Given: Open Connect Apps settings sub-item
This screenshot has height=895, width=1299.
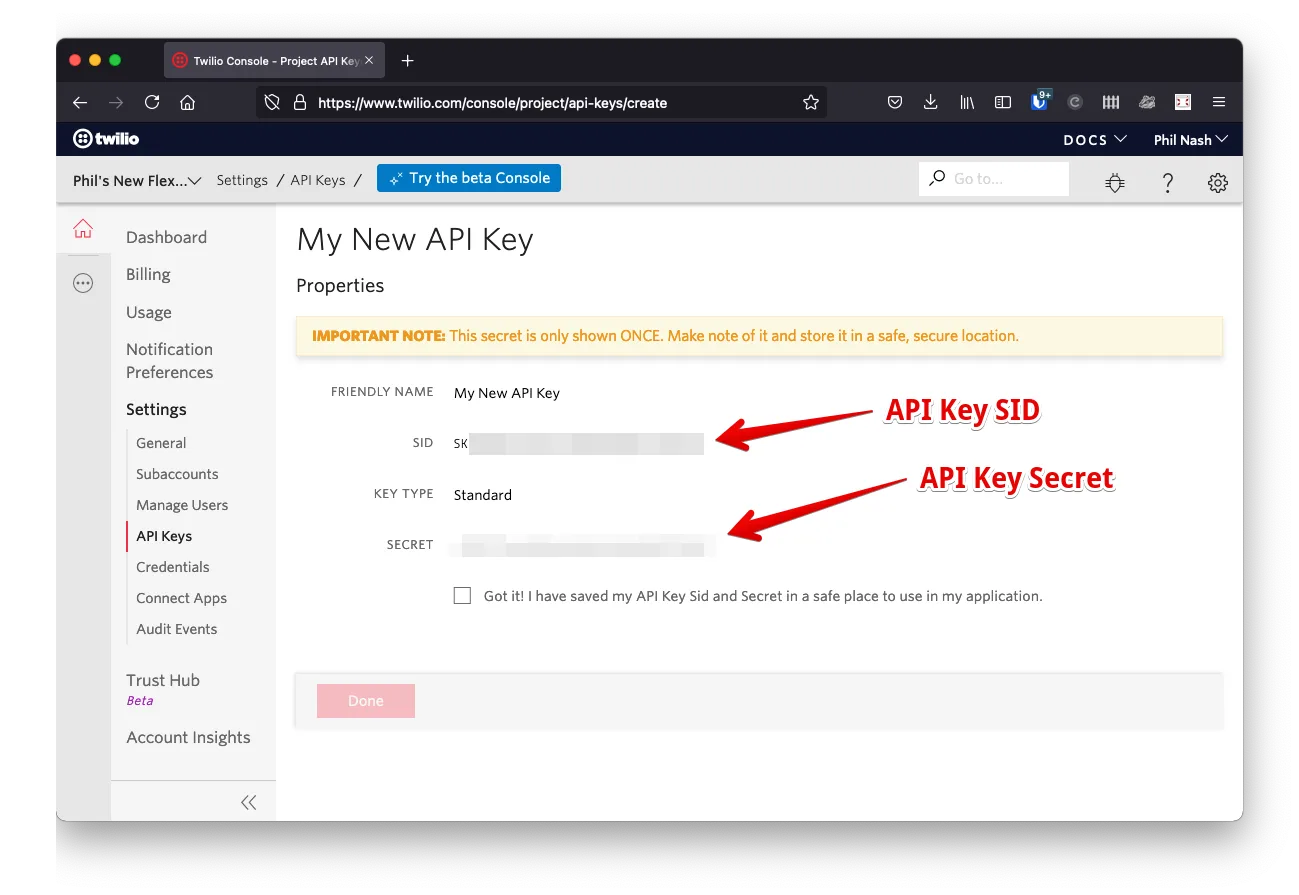Looking at the screenshot, I should pyautogui.click(x=182, y=598).
